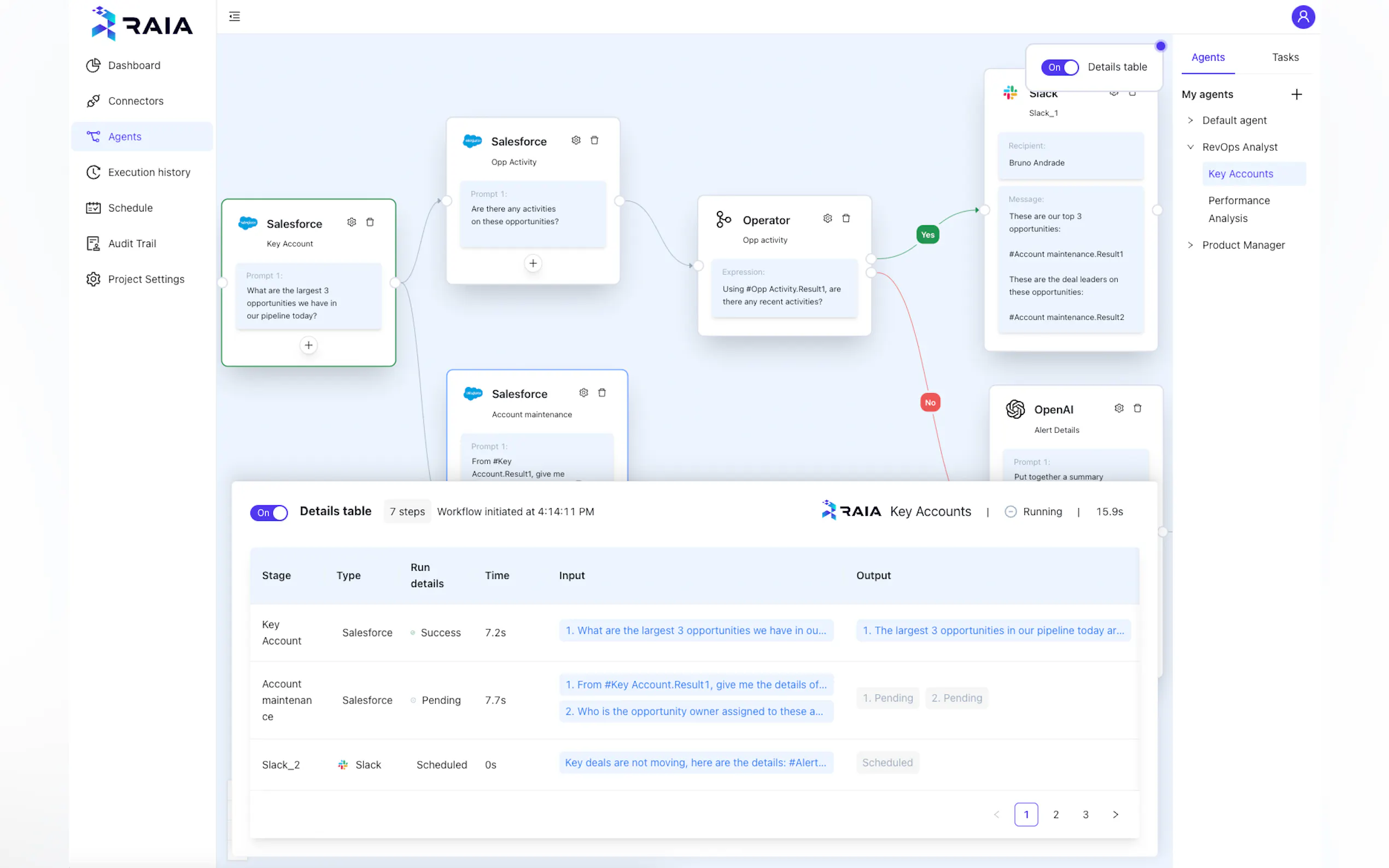Delete the Operator node with trash icon
The width and height of the screenshot is (1389, 868).
pyautogui.click(x=845, y=219)
